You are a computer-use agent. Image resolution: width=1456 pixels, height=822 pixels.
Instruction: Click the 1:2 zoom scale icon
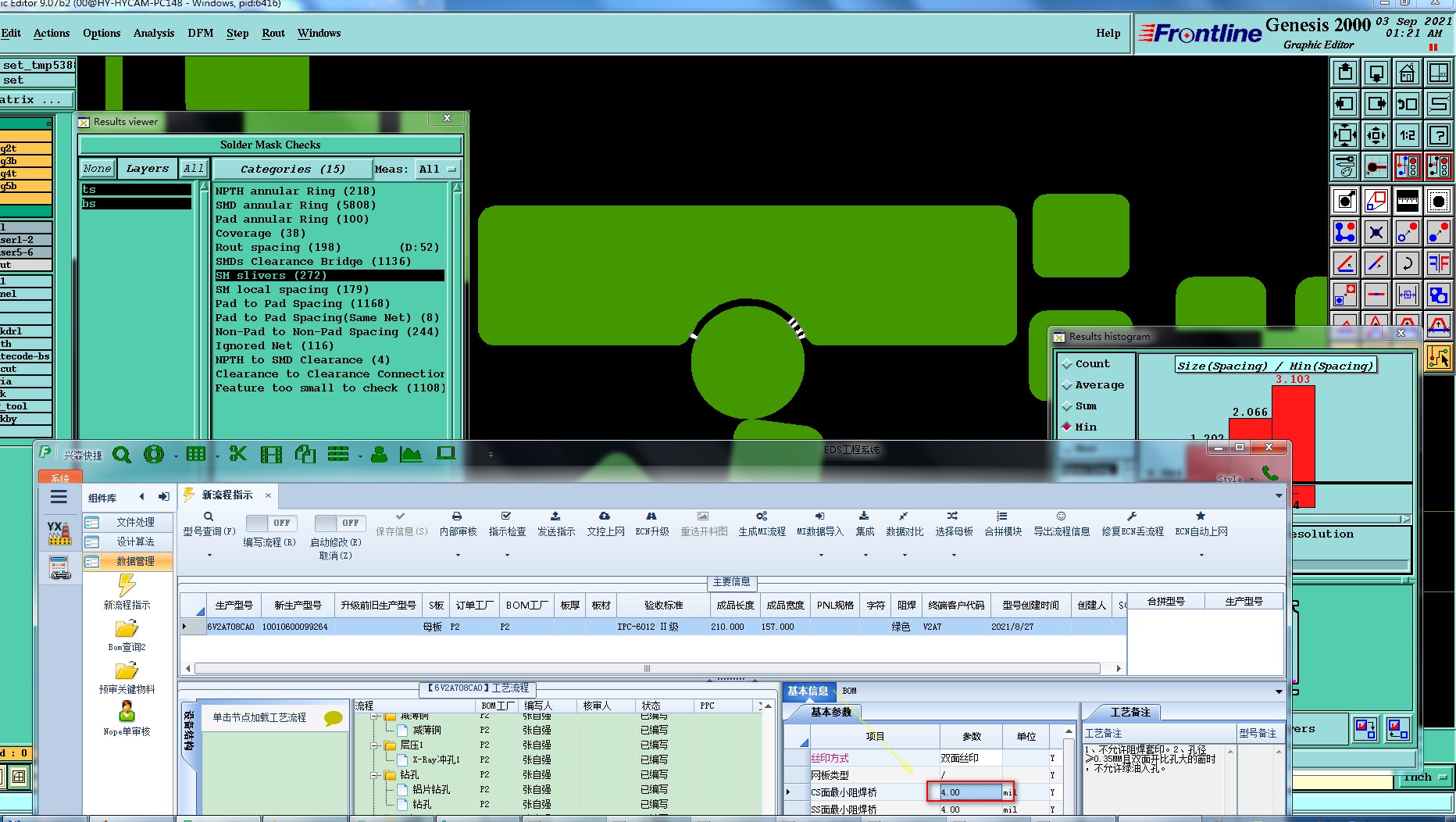point(1407,135)
